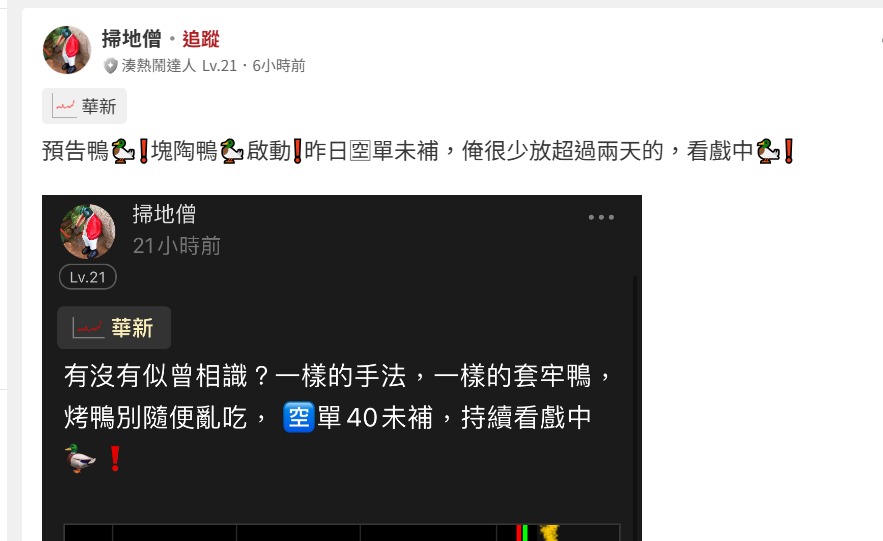Screen dimensions: 883x541
Task: Click the 華新 tag inside the dark screenshot
Action: (x=114, y=328)
